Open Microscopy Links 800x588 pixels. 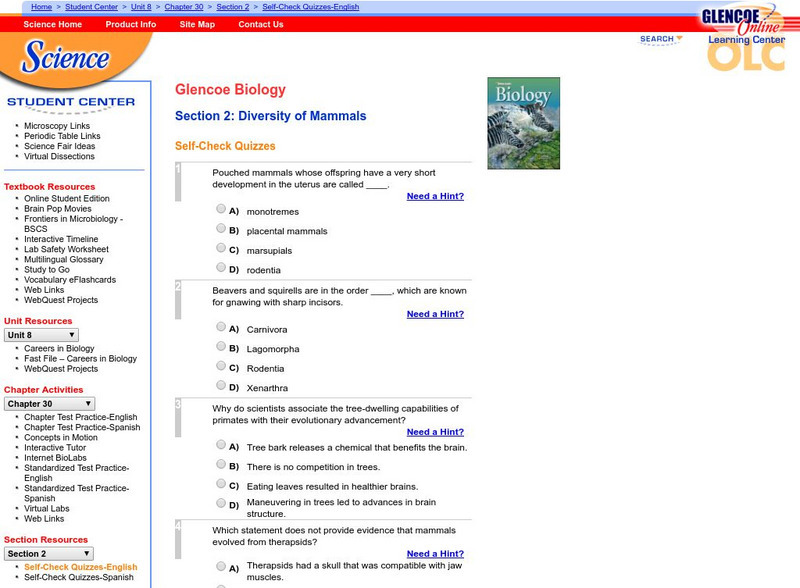57,126
